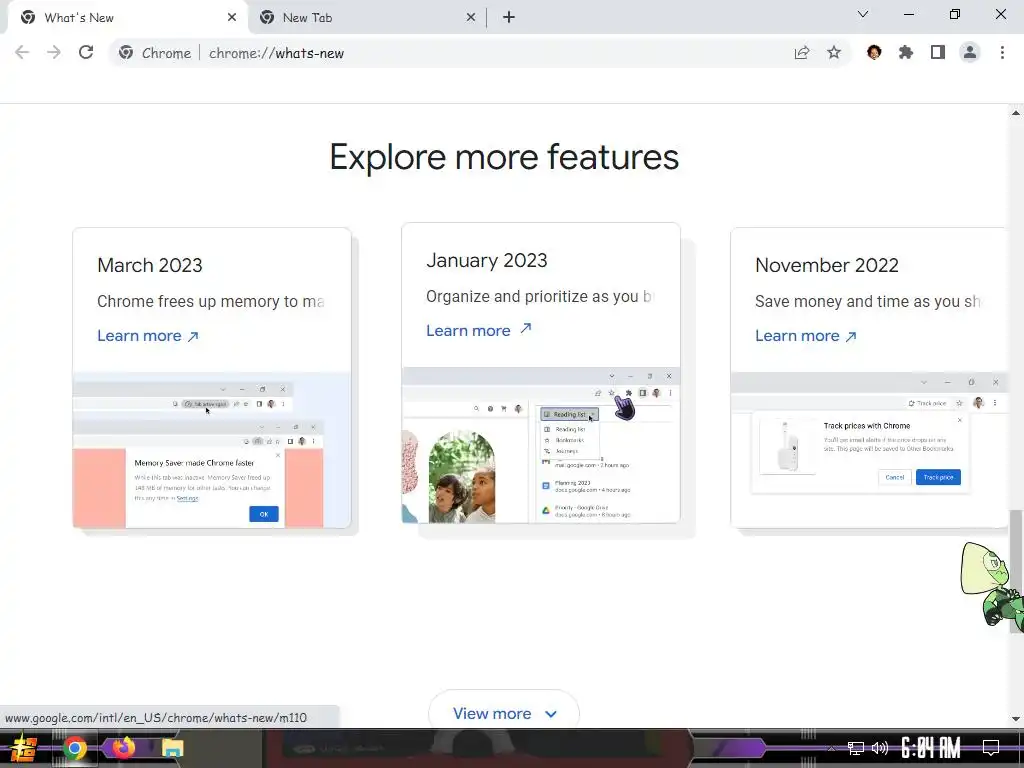Open a new tab with the plus button
Viewport: 1024px width, 768px height.
tap(509, 18)
